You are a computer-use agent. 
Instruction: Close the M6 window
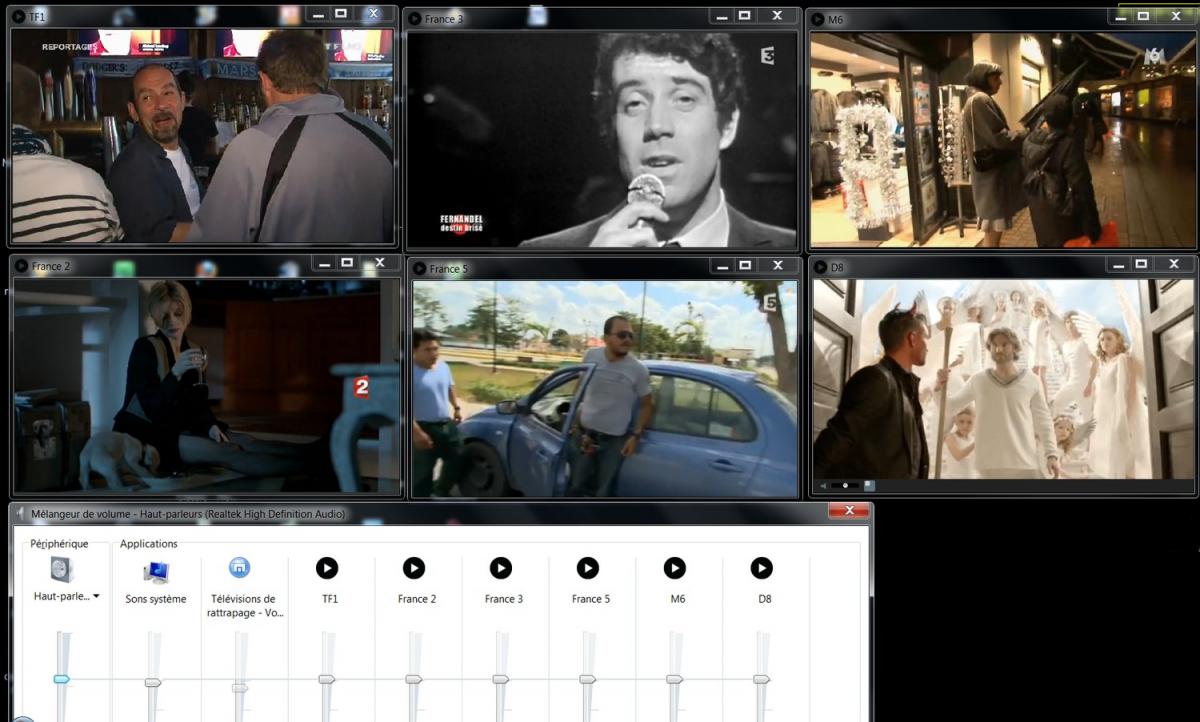point(1175,16)
